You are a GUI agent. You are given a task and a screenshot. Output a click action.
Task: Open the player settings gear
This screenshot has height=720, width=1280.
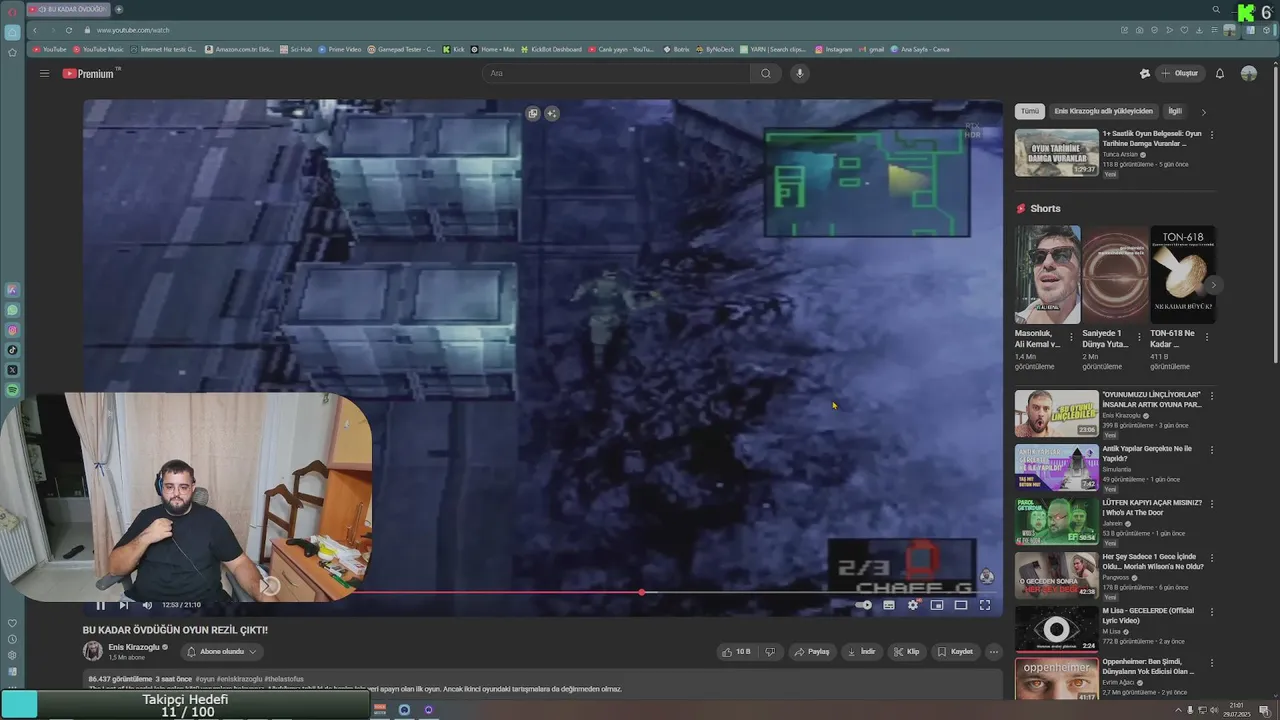coord(913,605)
